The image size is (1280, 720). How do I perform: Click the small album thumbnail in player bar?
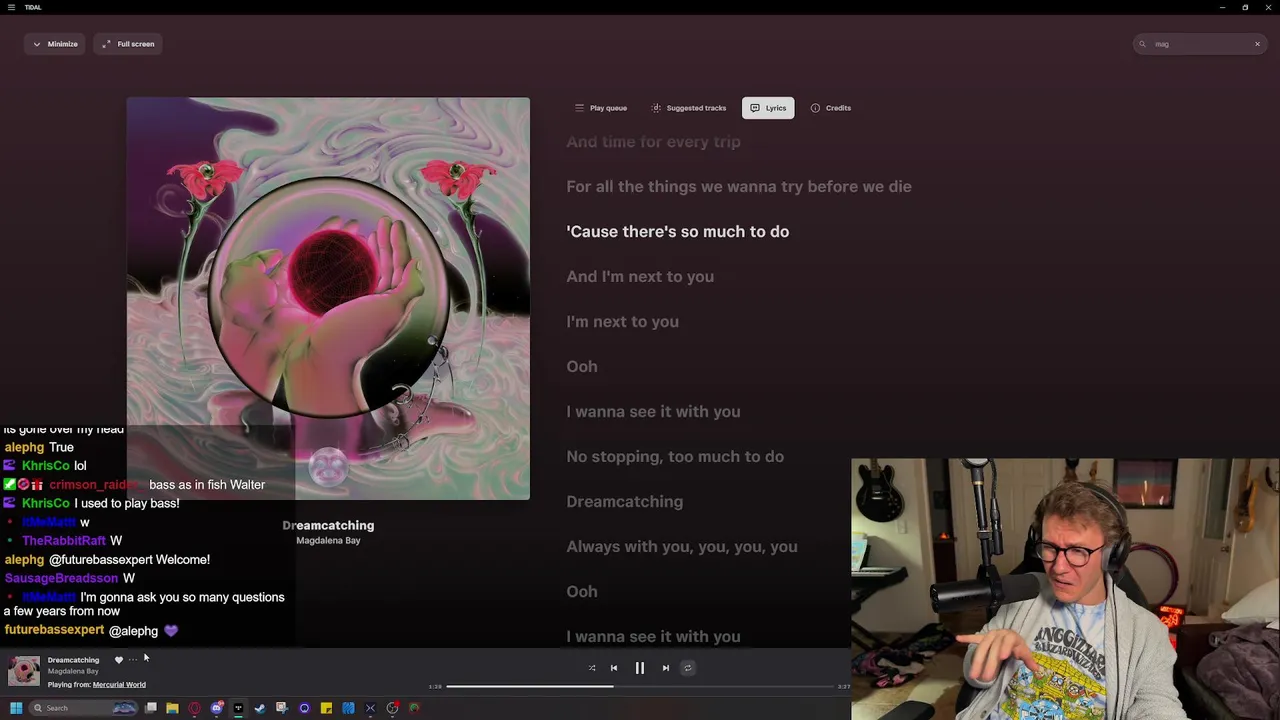(x=24, y=671)
